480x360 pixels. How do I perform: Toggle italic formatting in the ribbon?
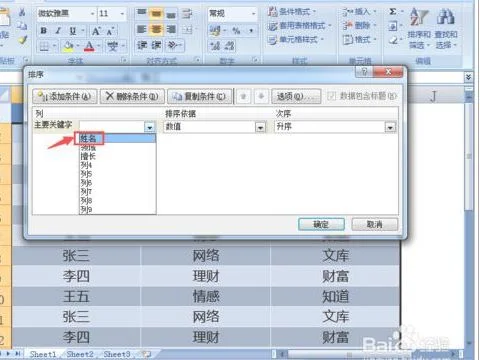click(x=58, y=31)
